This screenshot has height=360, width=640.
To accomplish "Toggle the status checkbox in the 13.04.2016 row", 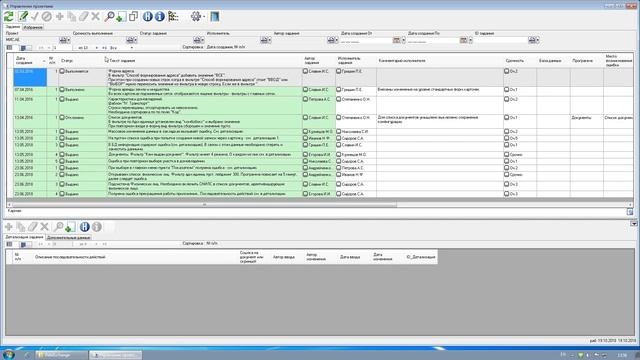I will 62,118.
